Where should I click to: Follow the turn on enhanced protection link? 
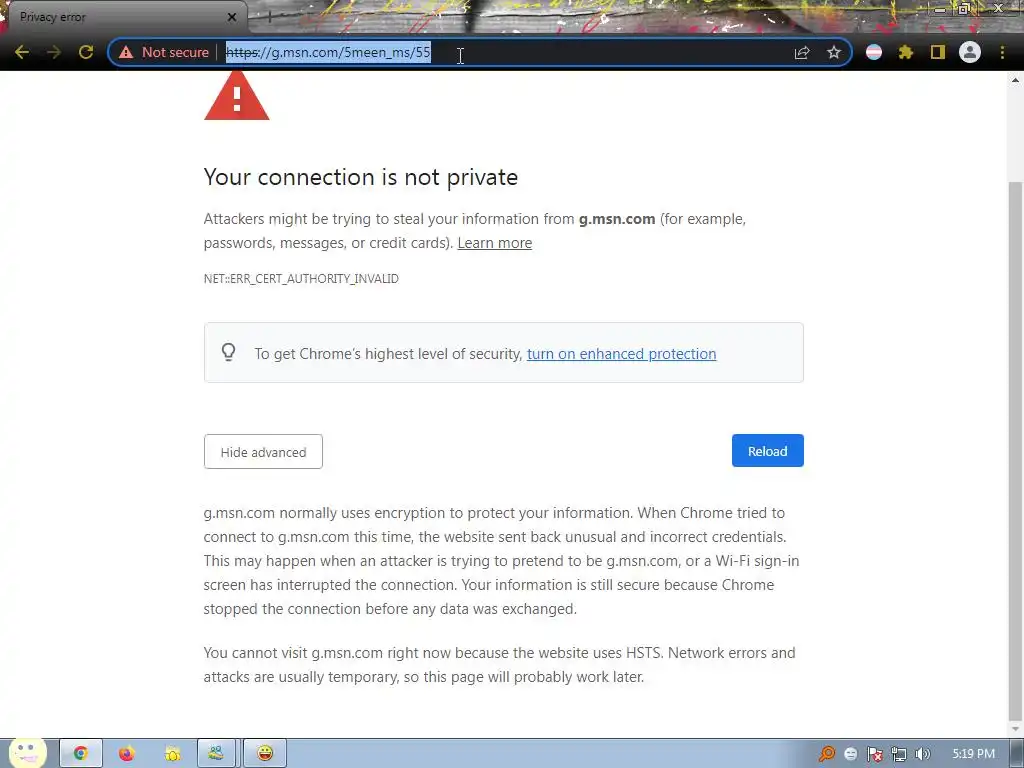pos(621,354)
